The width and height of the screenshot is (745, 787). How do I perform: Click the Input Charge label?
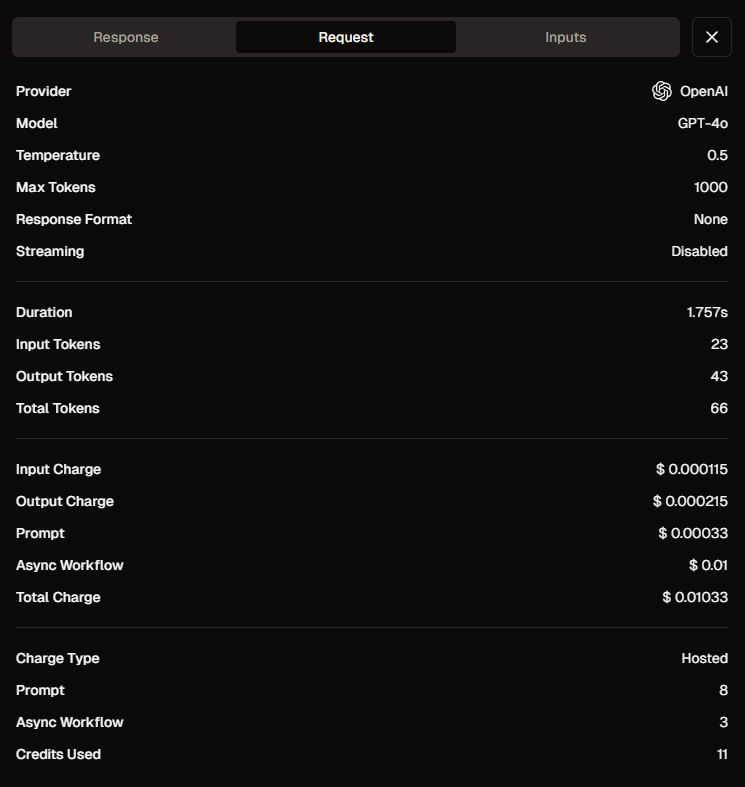59,469
